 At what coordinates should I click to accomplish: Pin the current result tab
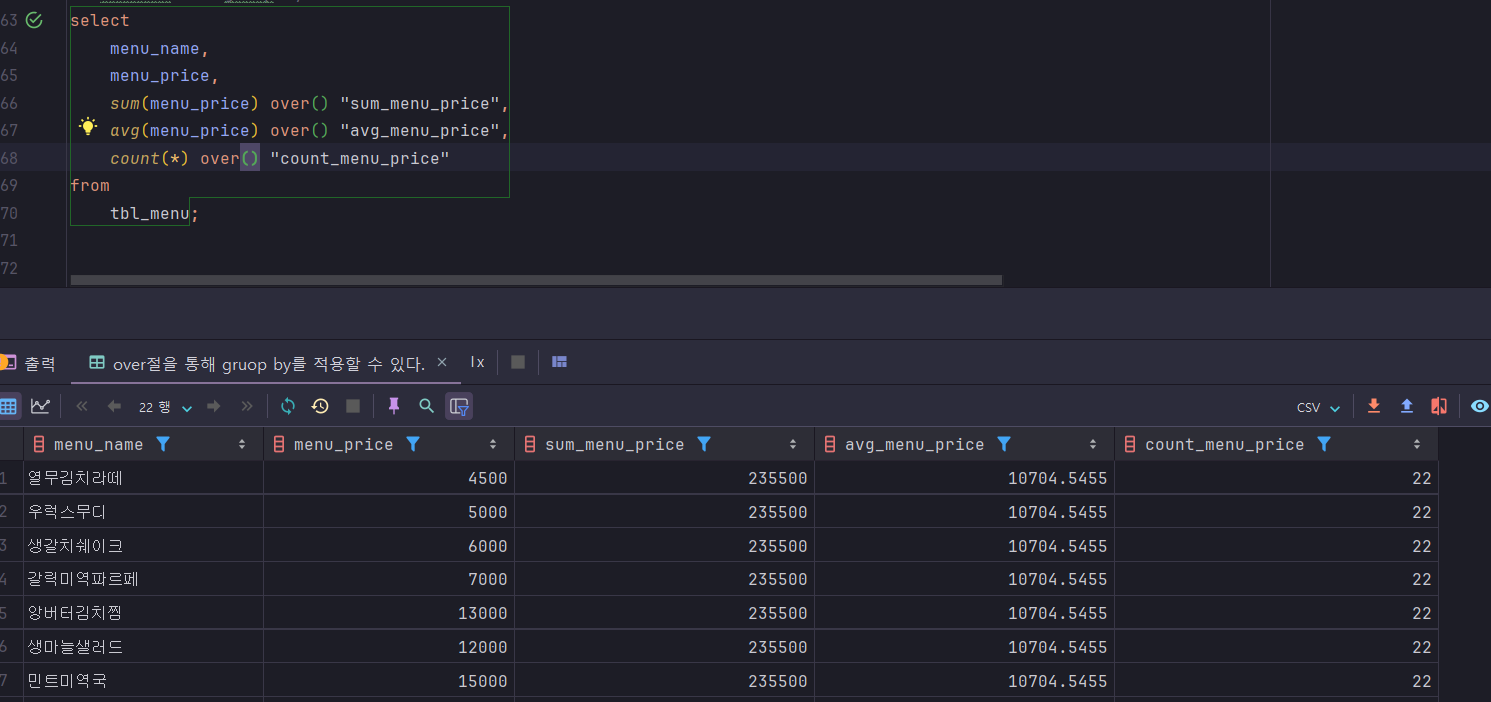[394, 406]
